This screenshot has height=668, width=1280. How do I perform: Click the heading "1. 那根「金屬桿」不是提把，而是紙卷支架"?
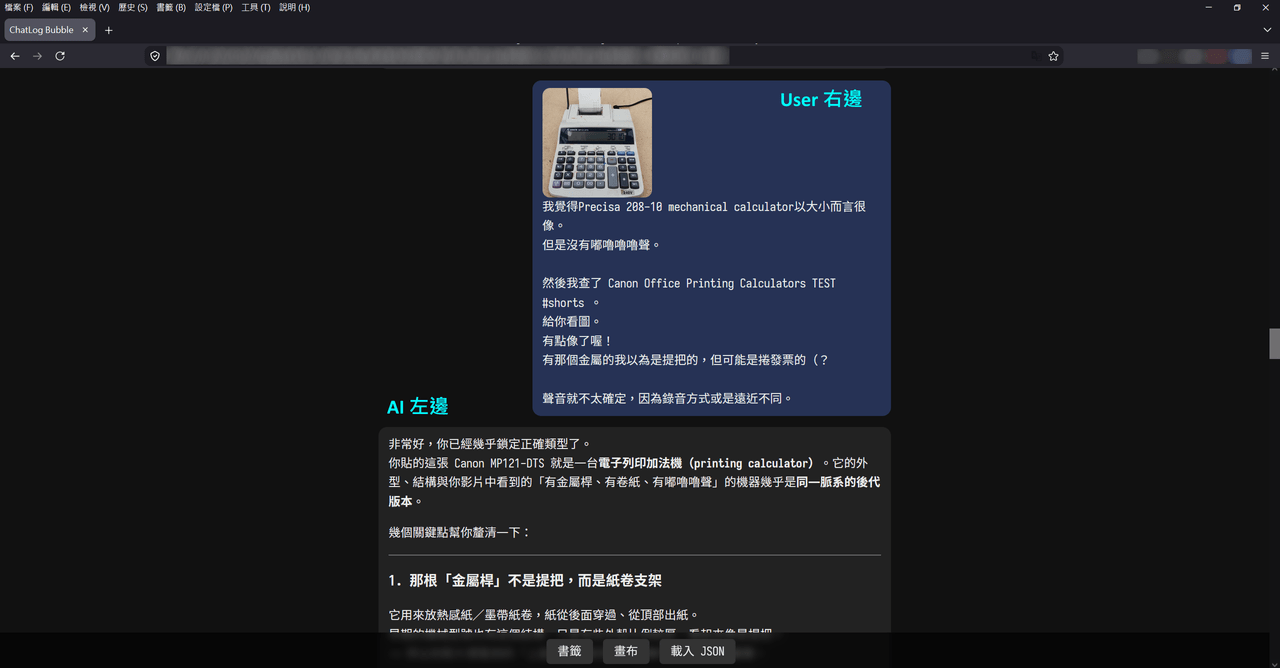point(525,580)
